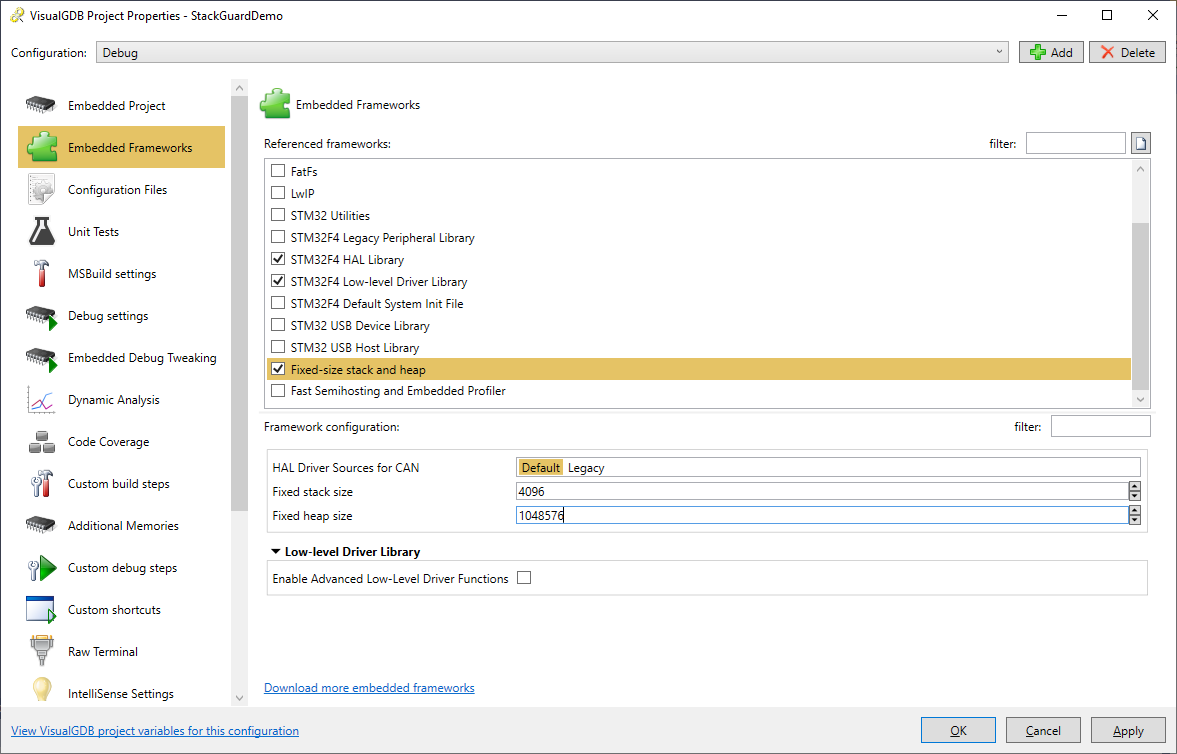Screen dimensions: 1177x754
Task: Increase the Fixed heap size value
Action: [x=1134, y=511]
